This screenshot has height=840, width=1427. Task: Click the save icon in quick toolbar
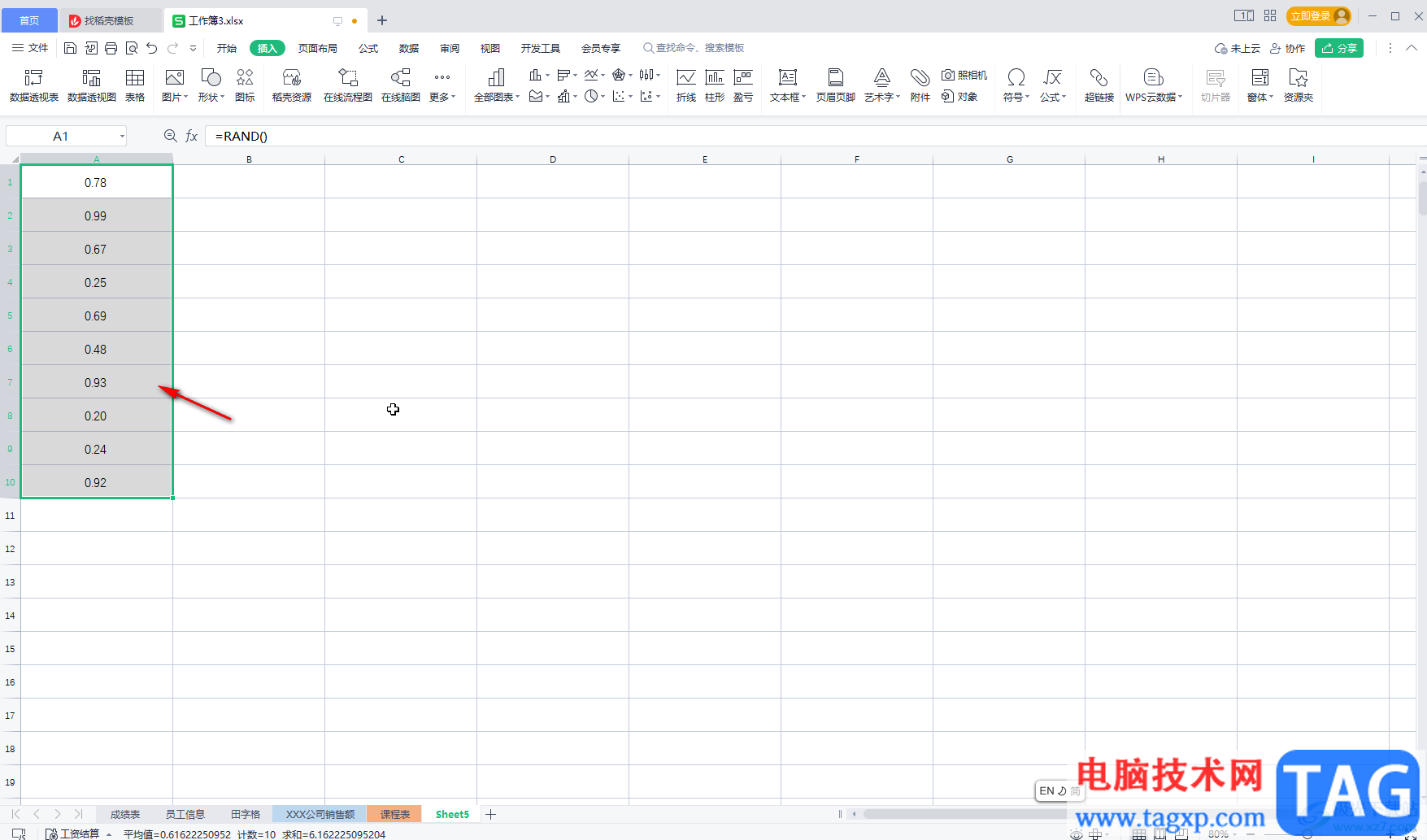tap(70, 48)
